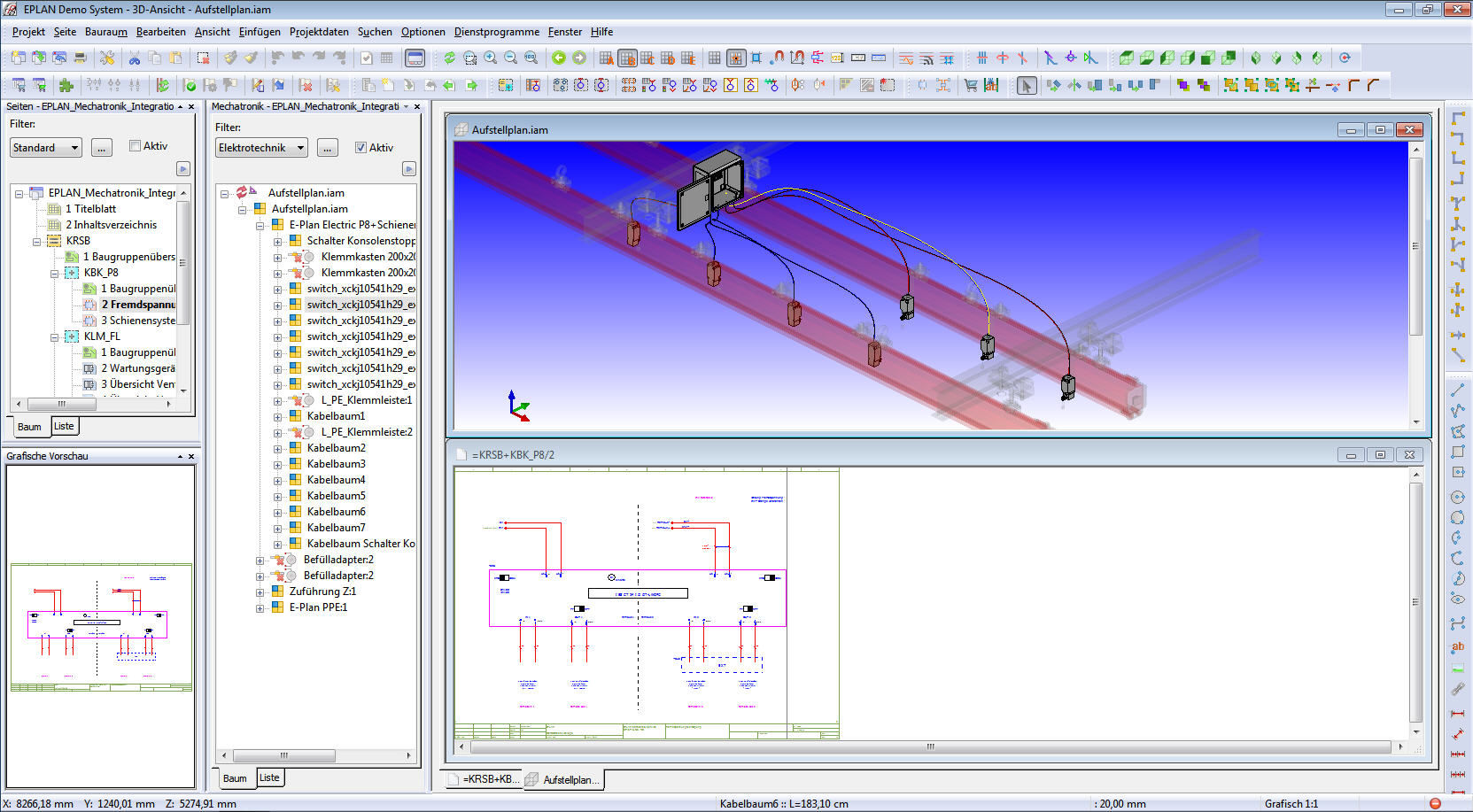
Task: Collapse the KRSB tree node
Action: click(x=36, y=241)
